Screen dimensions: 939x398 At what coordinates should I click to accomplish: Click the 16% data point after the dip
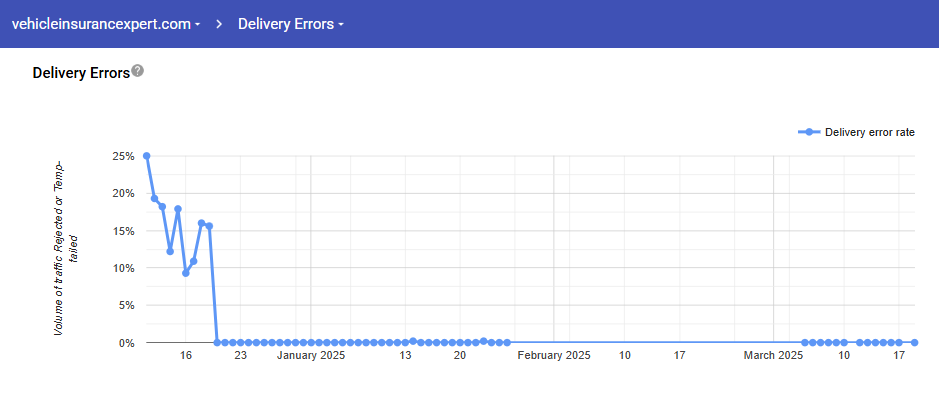[x=201, y=223]
